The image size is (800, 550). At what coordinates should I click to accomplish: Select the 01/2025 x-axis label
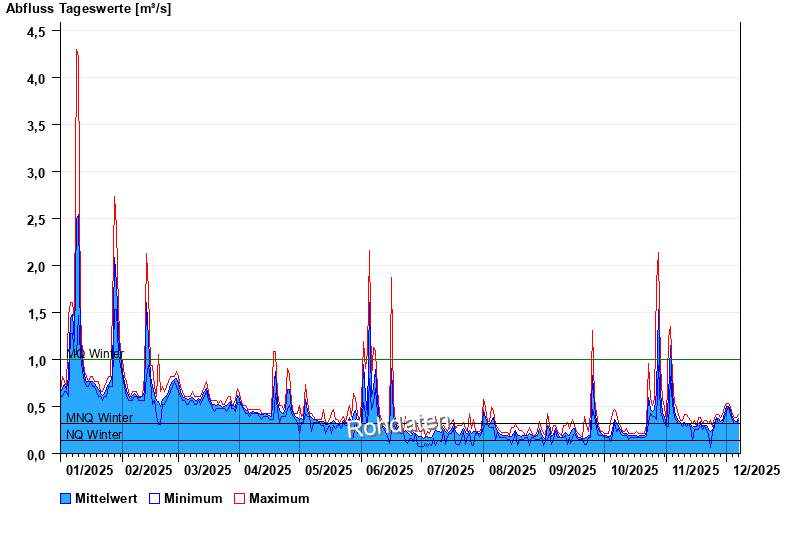tap(89, 469)
